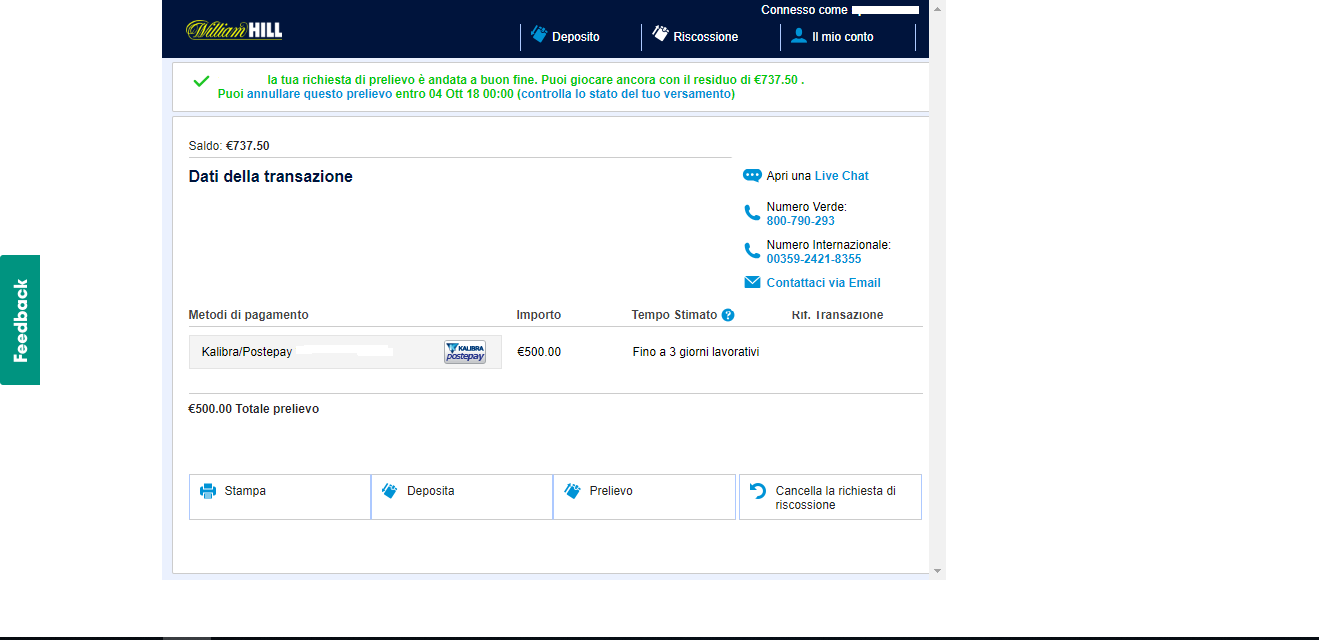Call Numero Verde 800-790-293 link
This screenshot has width=1319, height=640.
click(800, 221)
